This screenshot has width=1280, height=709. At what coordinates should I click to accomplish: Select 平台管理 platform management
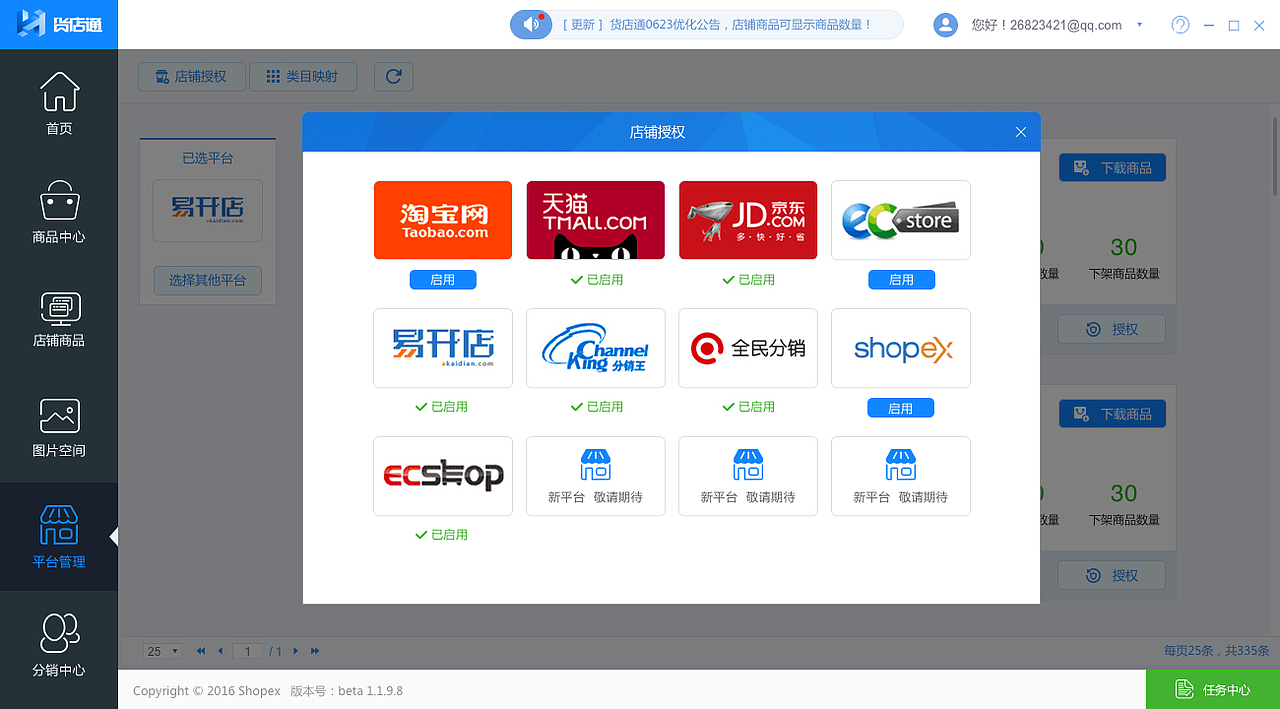pos(59,537)
